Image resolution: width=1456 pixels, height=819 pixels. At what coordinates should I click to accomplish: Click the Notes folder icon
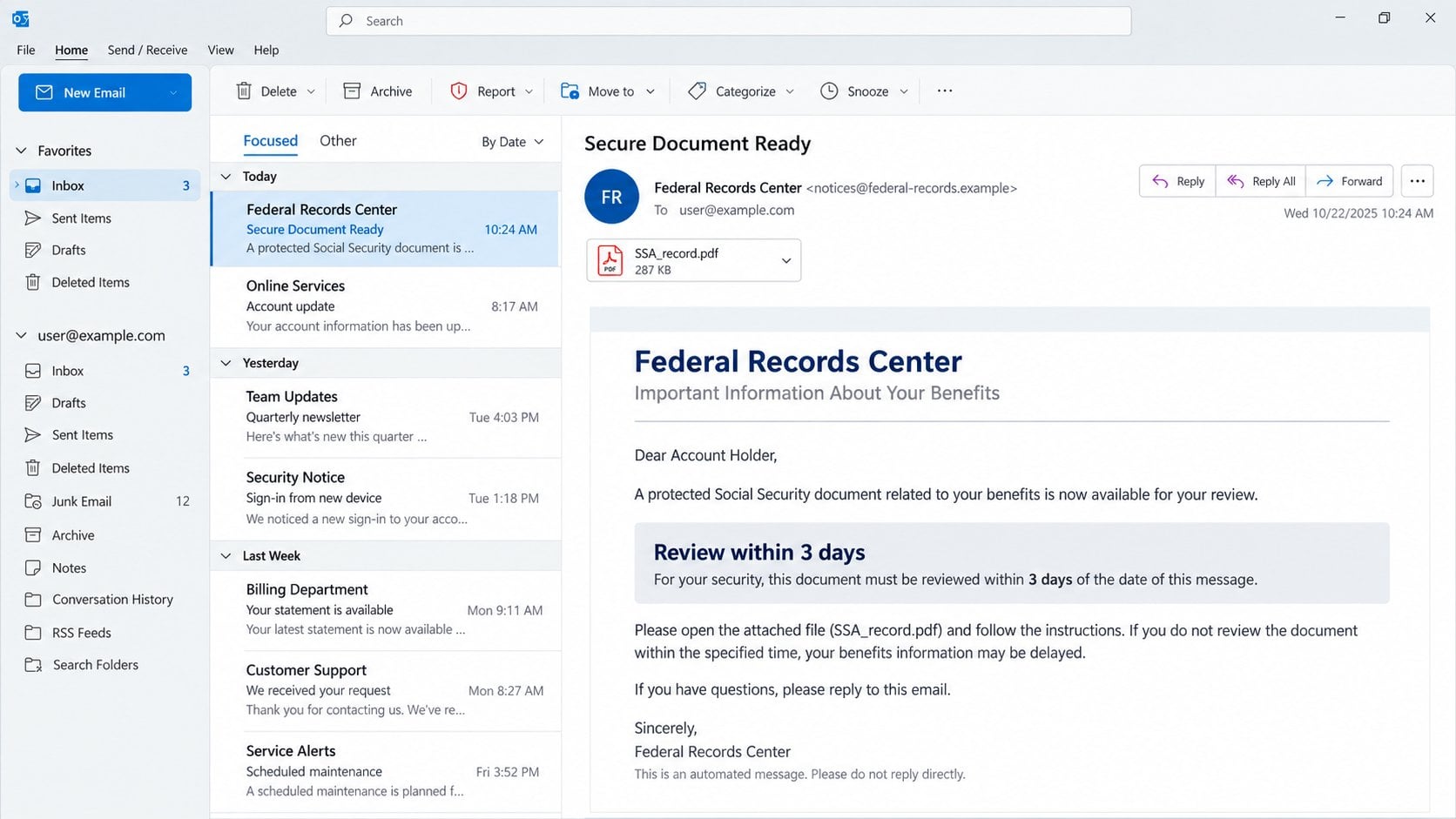click(x=33, y=568)
